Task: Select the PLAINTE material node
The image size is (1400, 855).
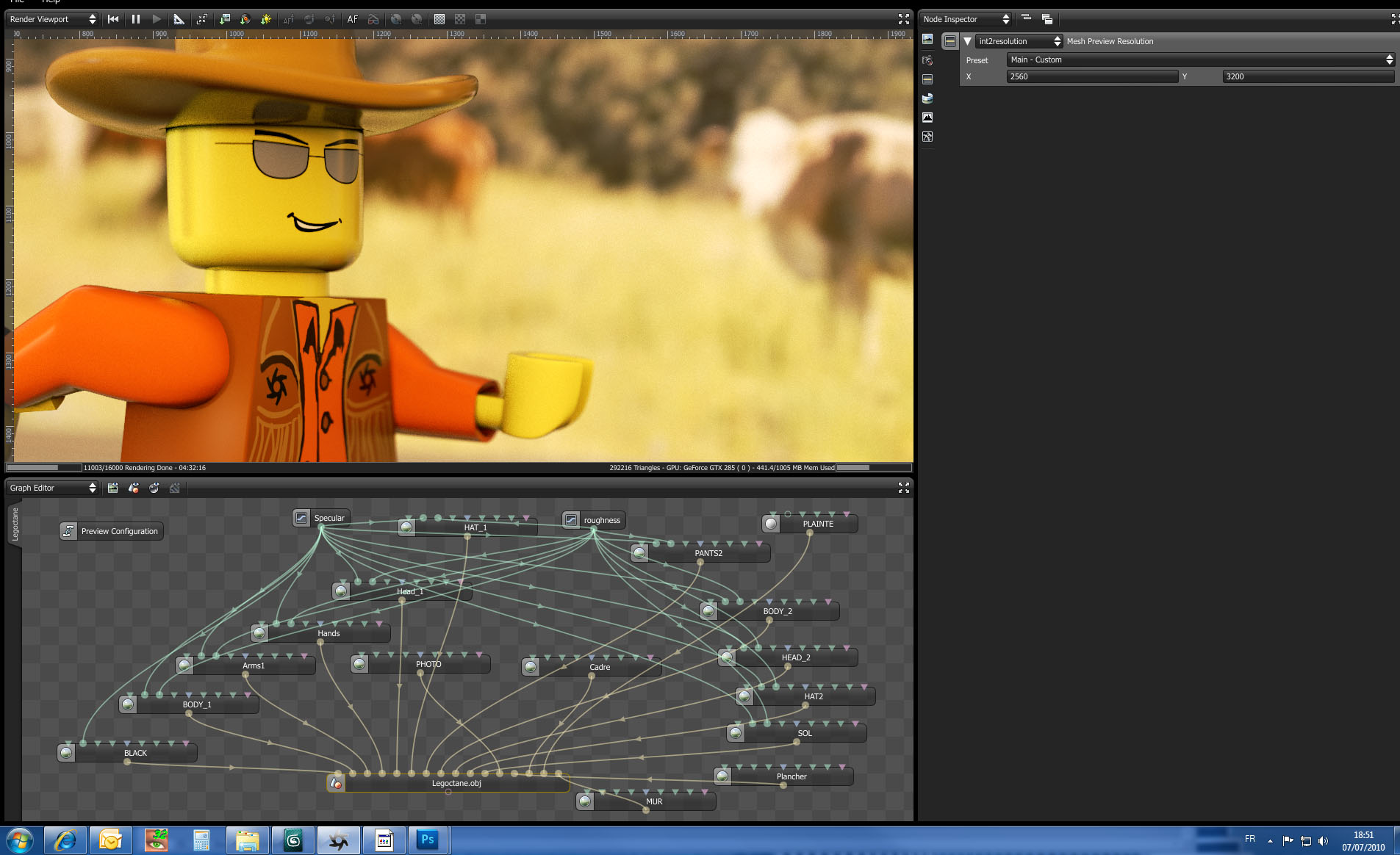Action: 810,524
